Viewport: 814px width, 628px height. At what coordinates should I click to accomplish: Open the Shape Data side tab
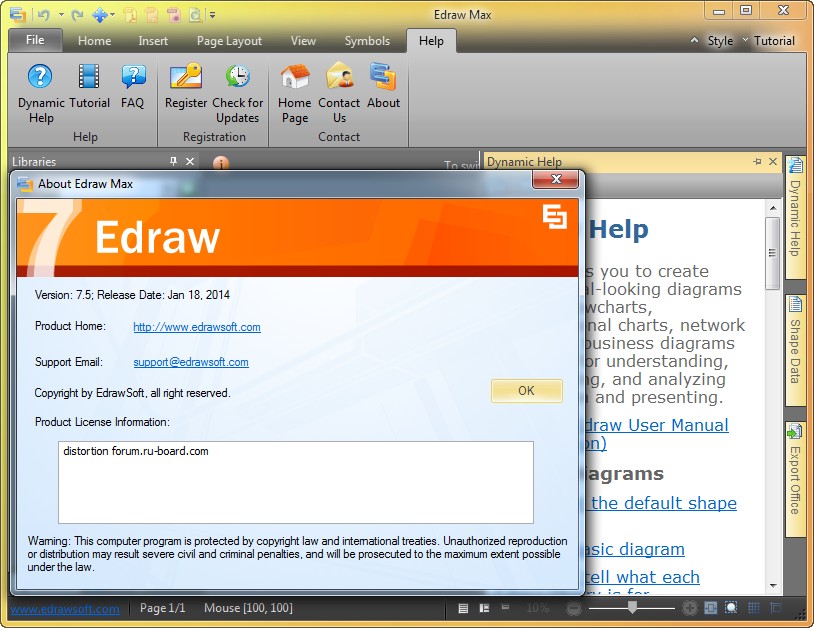point(795,351)
